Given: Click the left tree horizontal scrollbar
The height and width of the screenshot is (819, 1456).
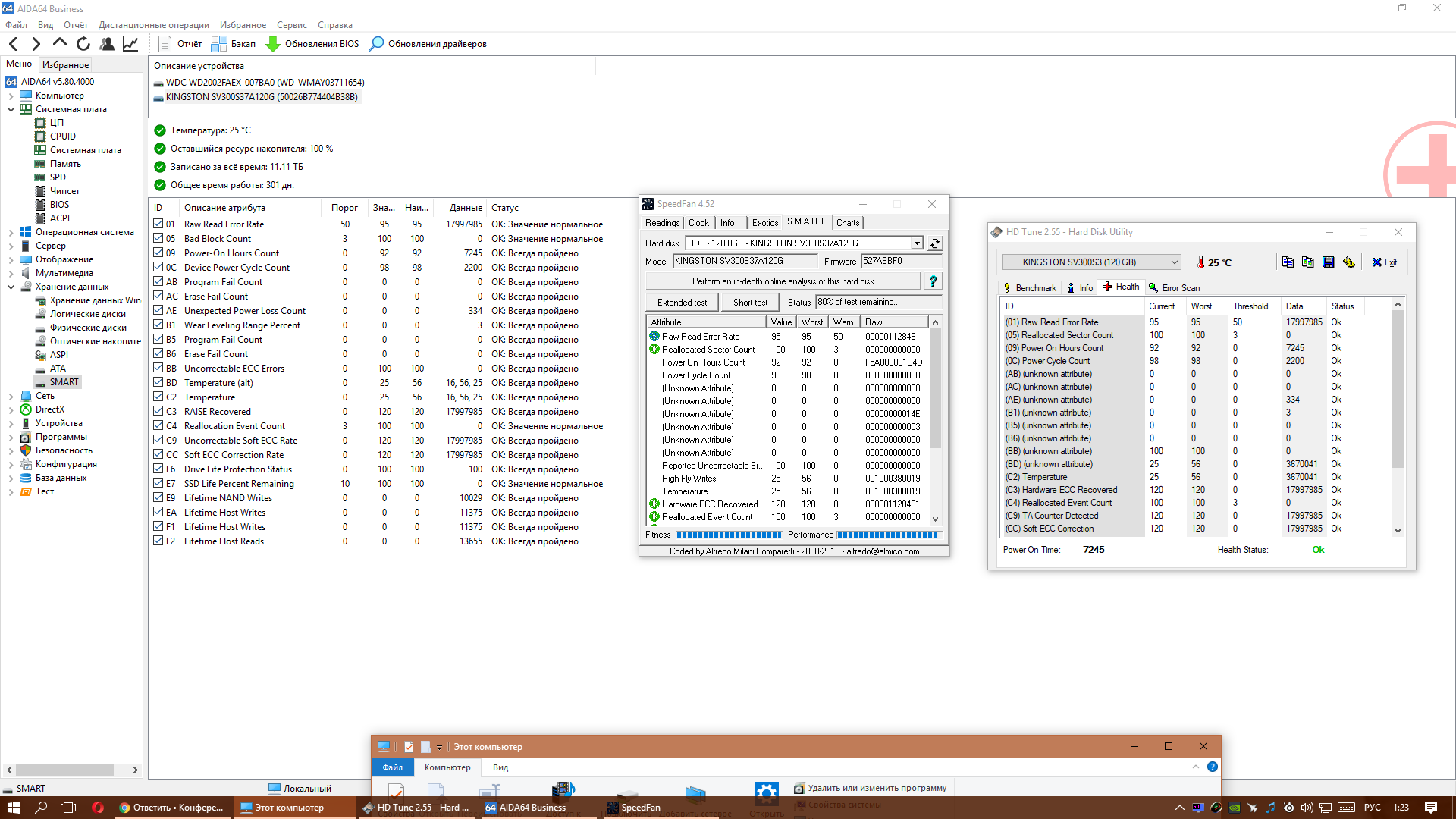Looking at the screenshot, I should [x=64, y=770].
